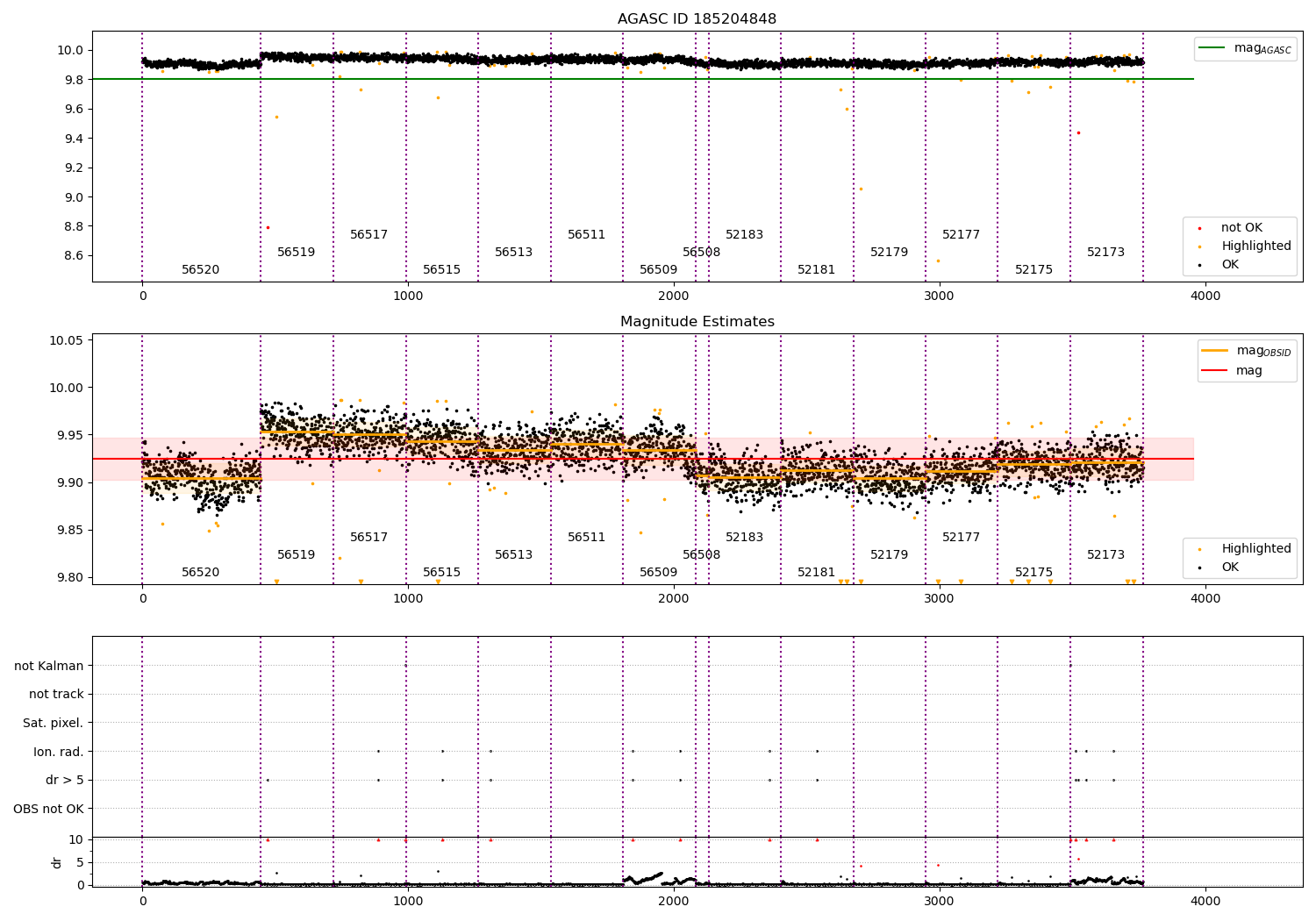The image size is (1316, 921).
Task: Select OBSID label 52173 in Magnitude Estimates plot
Action: 1106,555
